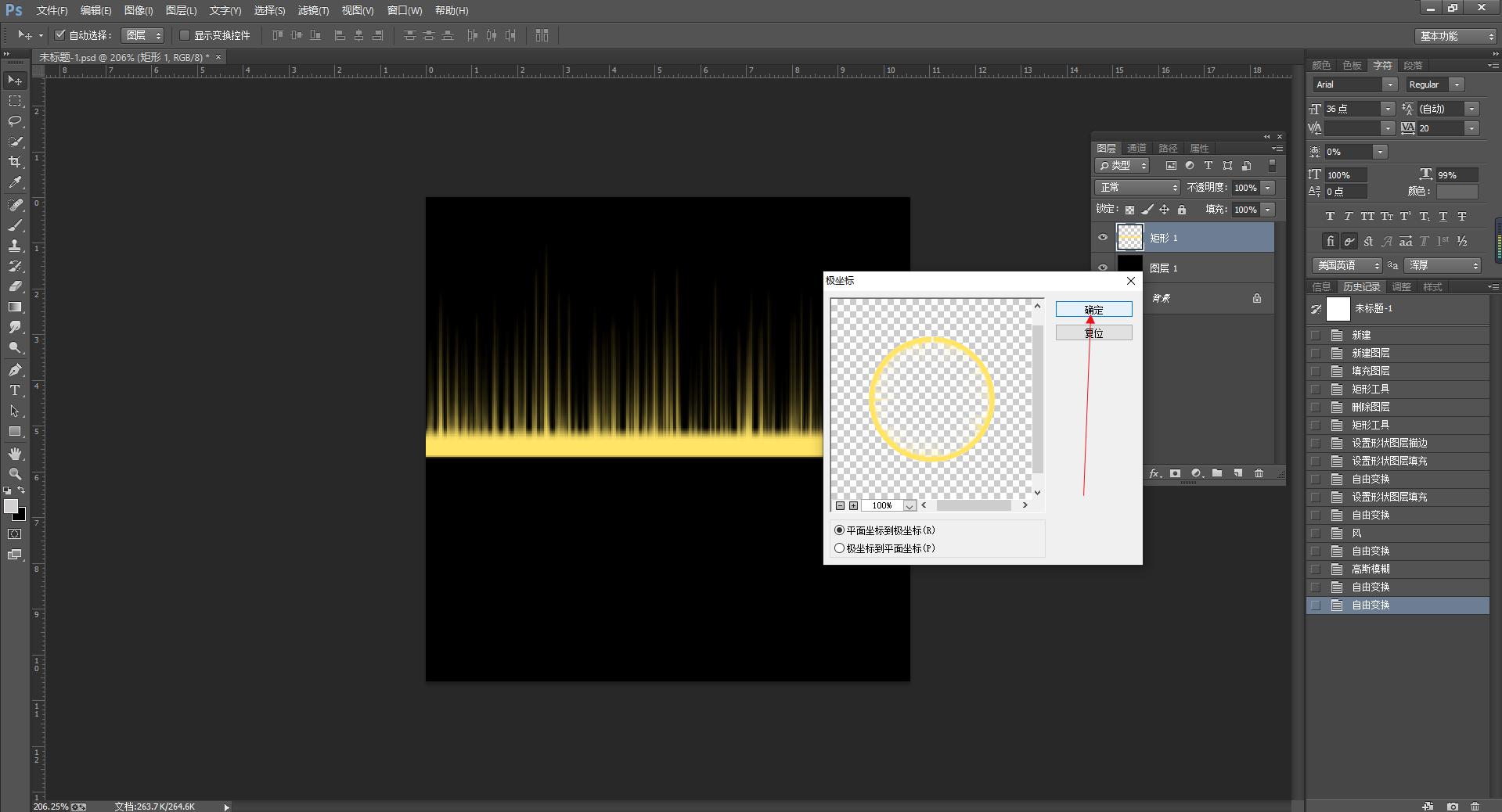Open the Arial font family dropdown

click(1355, 84)
